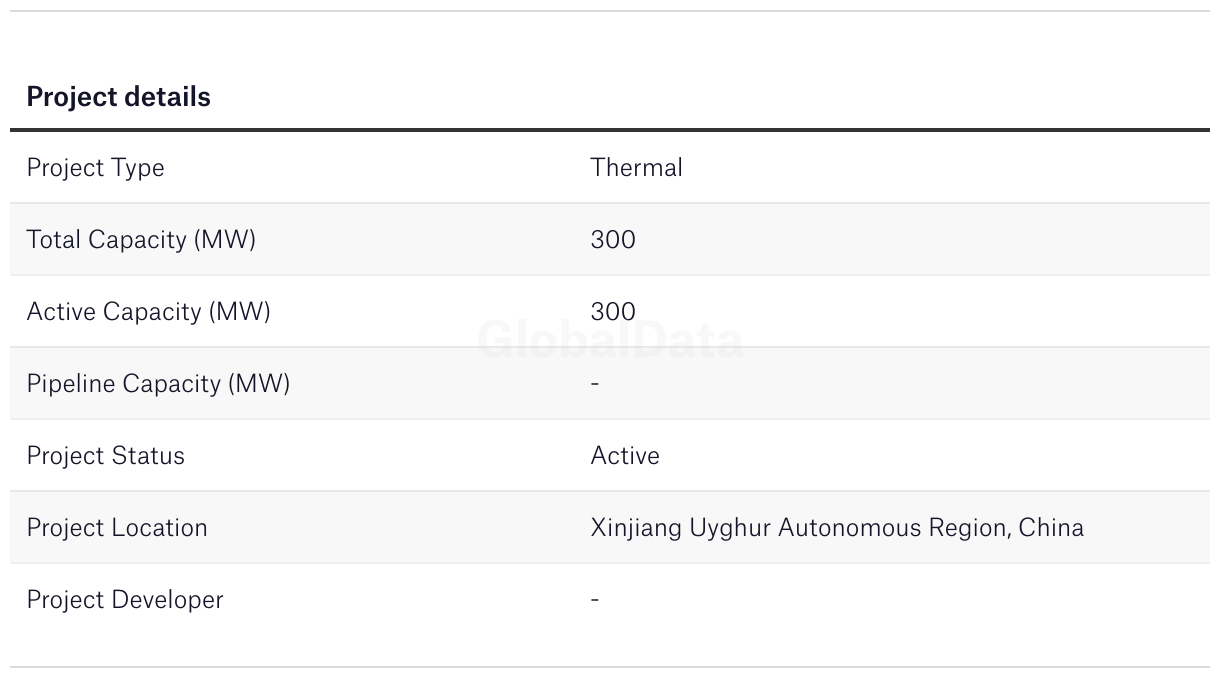
Task: Click the Total Capacity table row
Action: click(x=610, y=239)
